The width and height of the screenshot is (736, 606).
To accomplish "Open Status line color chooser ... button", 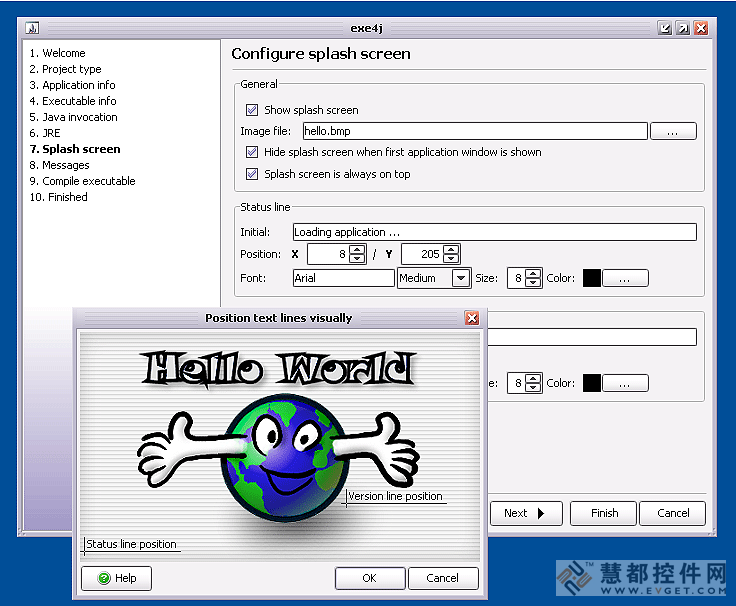I will click(625, 278).
